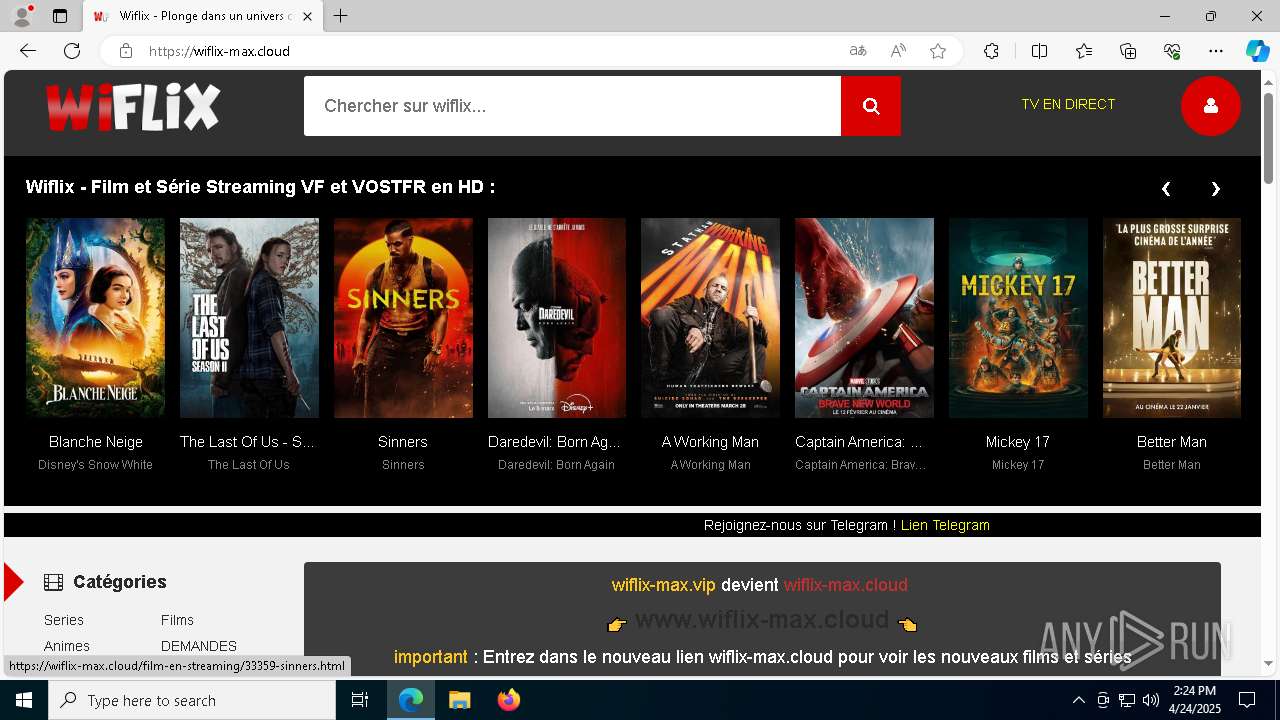Click the wiflix-max.cloud red link

(x=845, y=585)
